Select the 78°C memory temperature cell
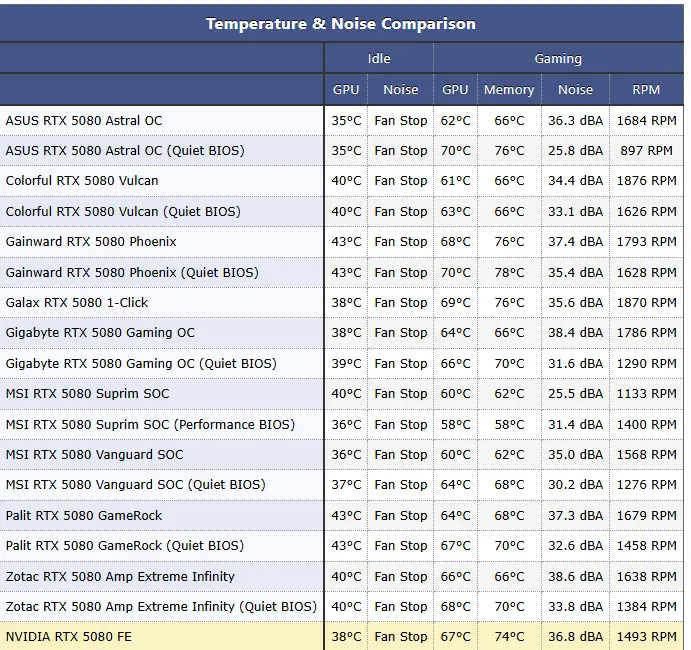The width and height of the screenshot is (691, 650). click(509, 272)
